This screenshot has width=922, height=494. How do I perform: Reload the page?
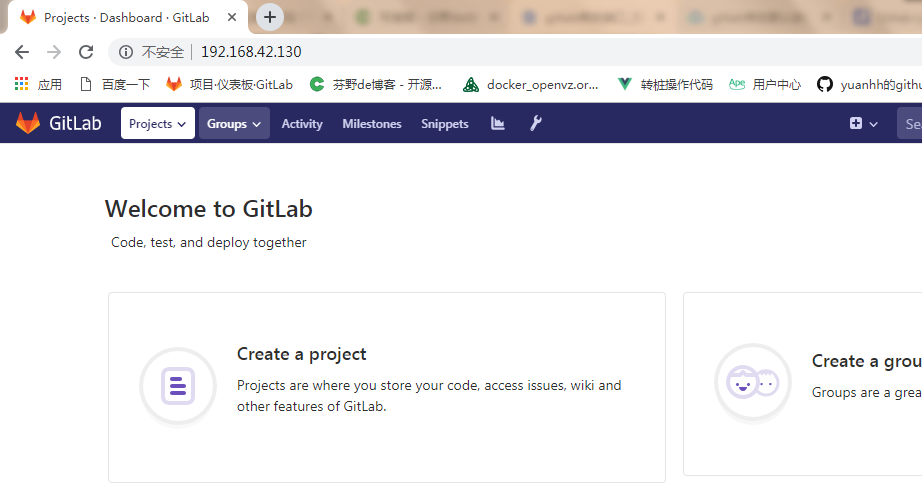click(x=86, y=52)
